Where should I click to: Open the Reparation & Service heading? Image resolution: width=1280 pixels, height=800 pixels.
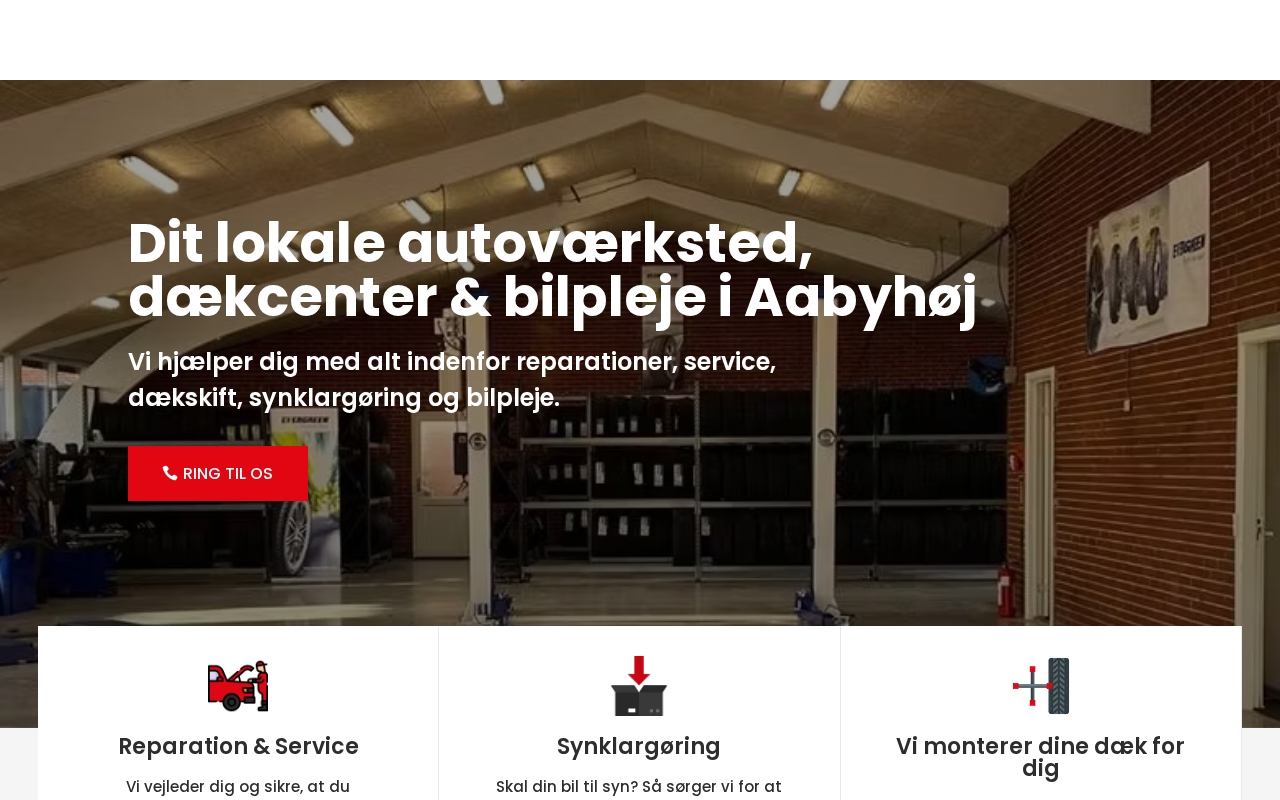(238, 746)
